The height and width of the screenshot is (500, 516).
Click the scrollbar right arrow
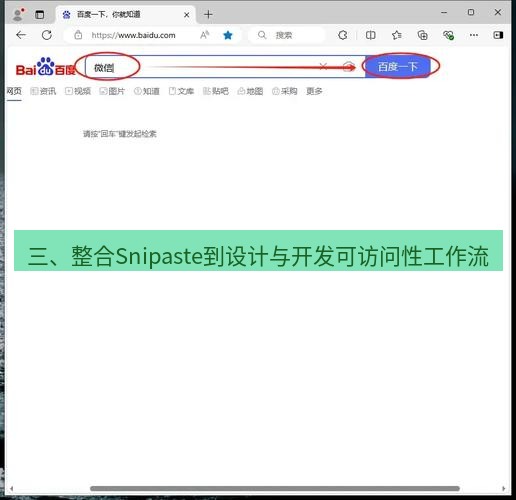click(503, 489)
